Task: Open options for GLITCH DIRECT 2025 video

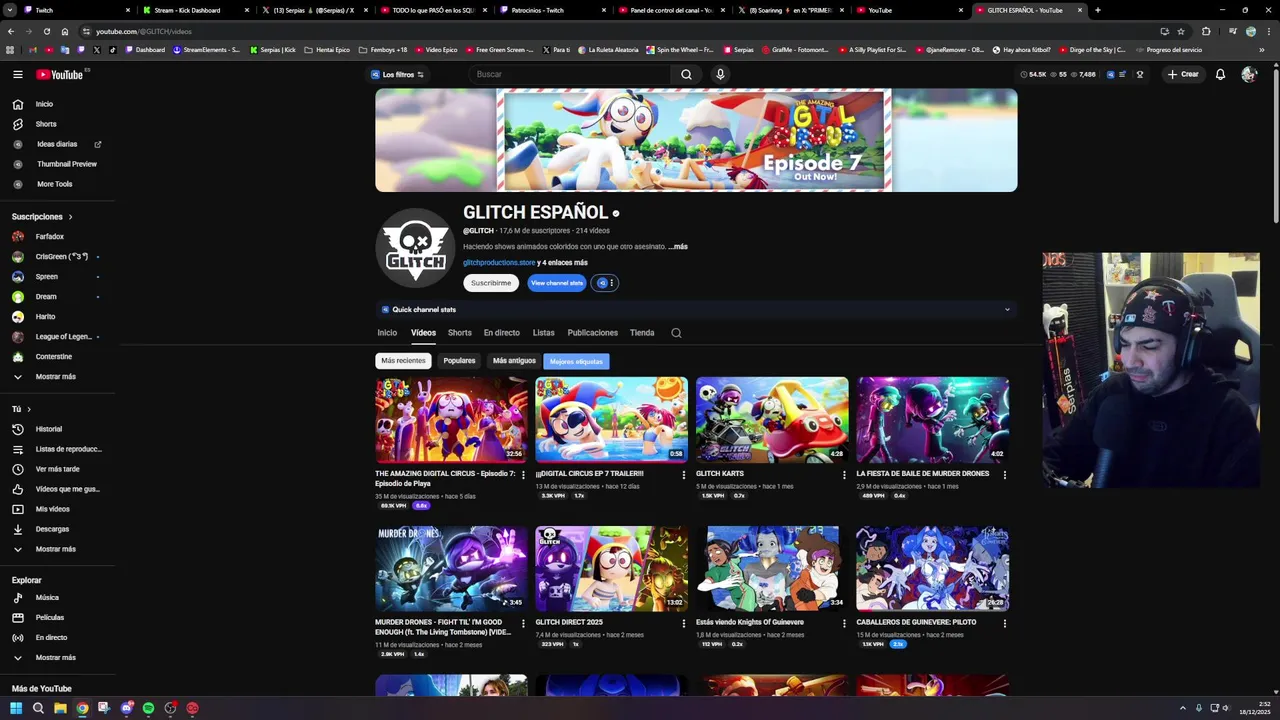Action: [x=684, y=624]
